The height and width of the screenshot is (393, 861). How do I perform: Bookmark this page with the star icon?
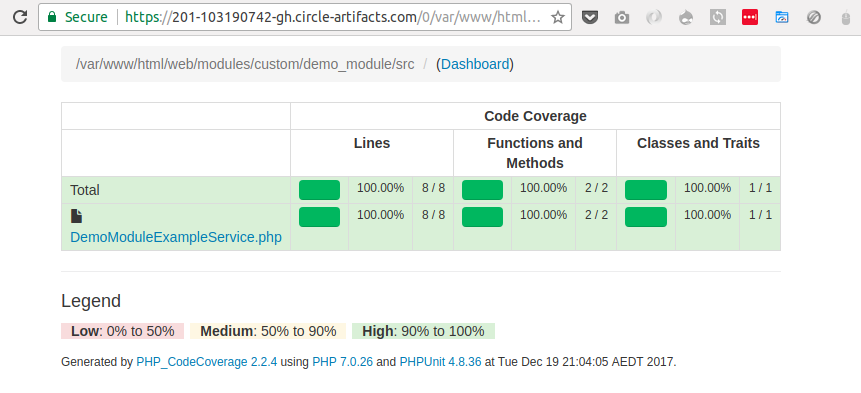(x=558, y=18)
